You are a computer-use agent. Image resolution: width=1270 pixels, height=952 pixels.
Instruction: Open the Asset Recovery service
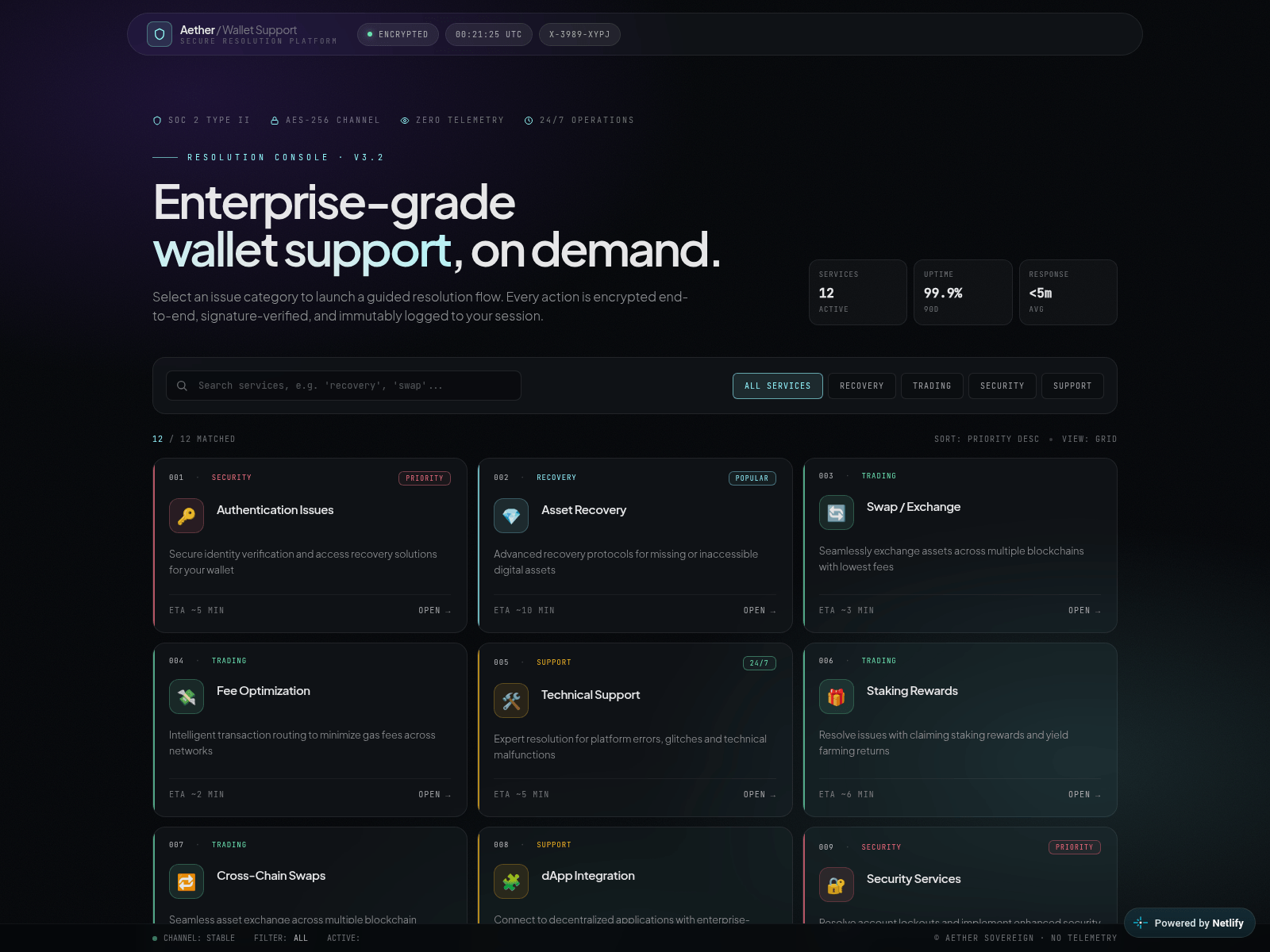(x=760, y=610)
